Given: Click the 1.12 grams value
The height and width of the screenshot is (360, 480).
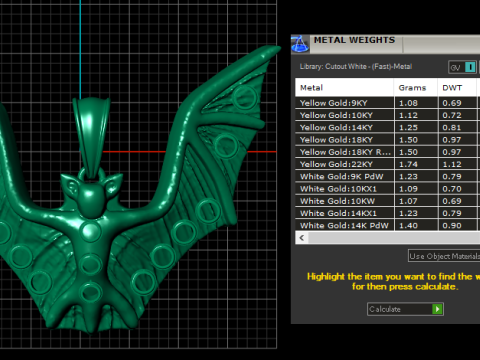Looking at the screenshot, I should click(408, 115).
